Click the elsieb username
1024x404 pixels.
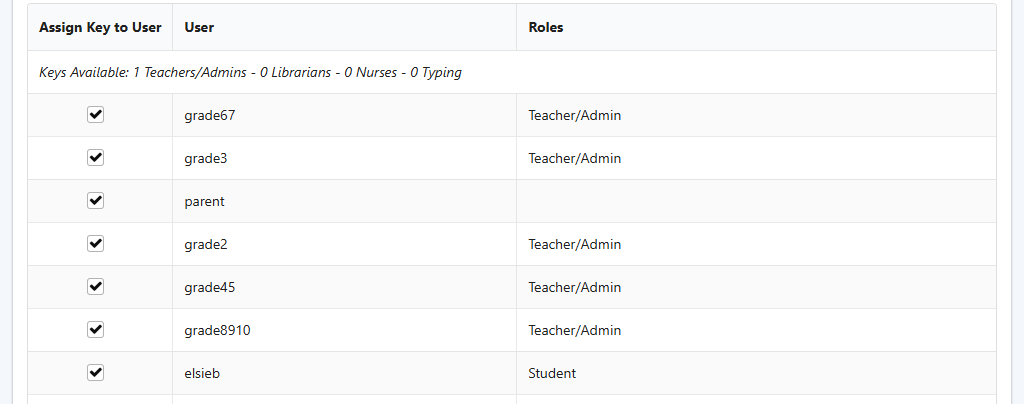pyautogui.click(x=204, y=373)
